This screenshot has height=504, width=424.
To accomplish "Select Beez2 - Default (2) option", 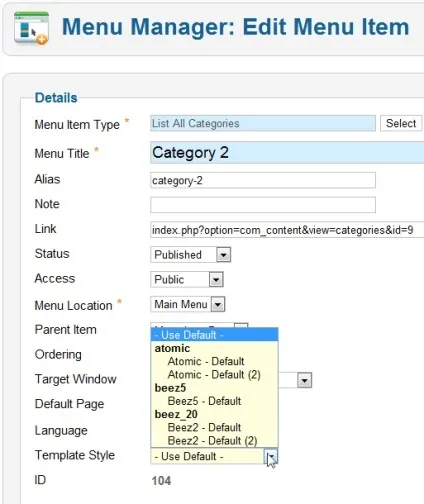I will 212,441.
